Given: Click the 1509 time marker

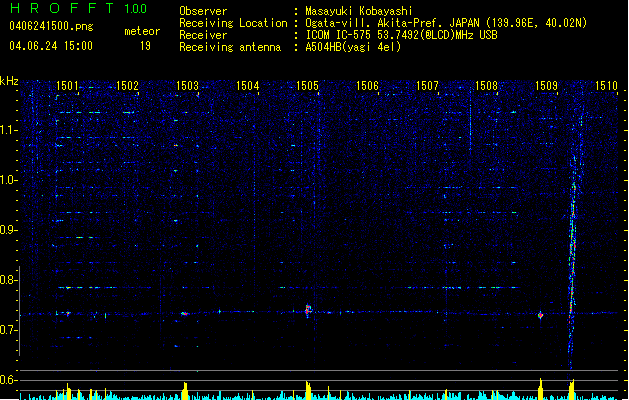Looking at the screenshot, I should point(546,85).
